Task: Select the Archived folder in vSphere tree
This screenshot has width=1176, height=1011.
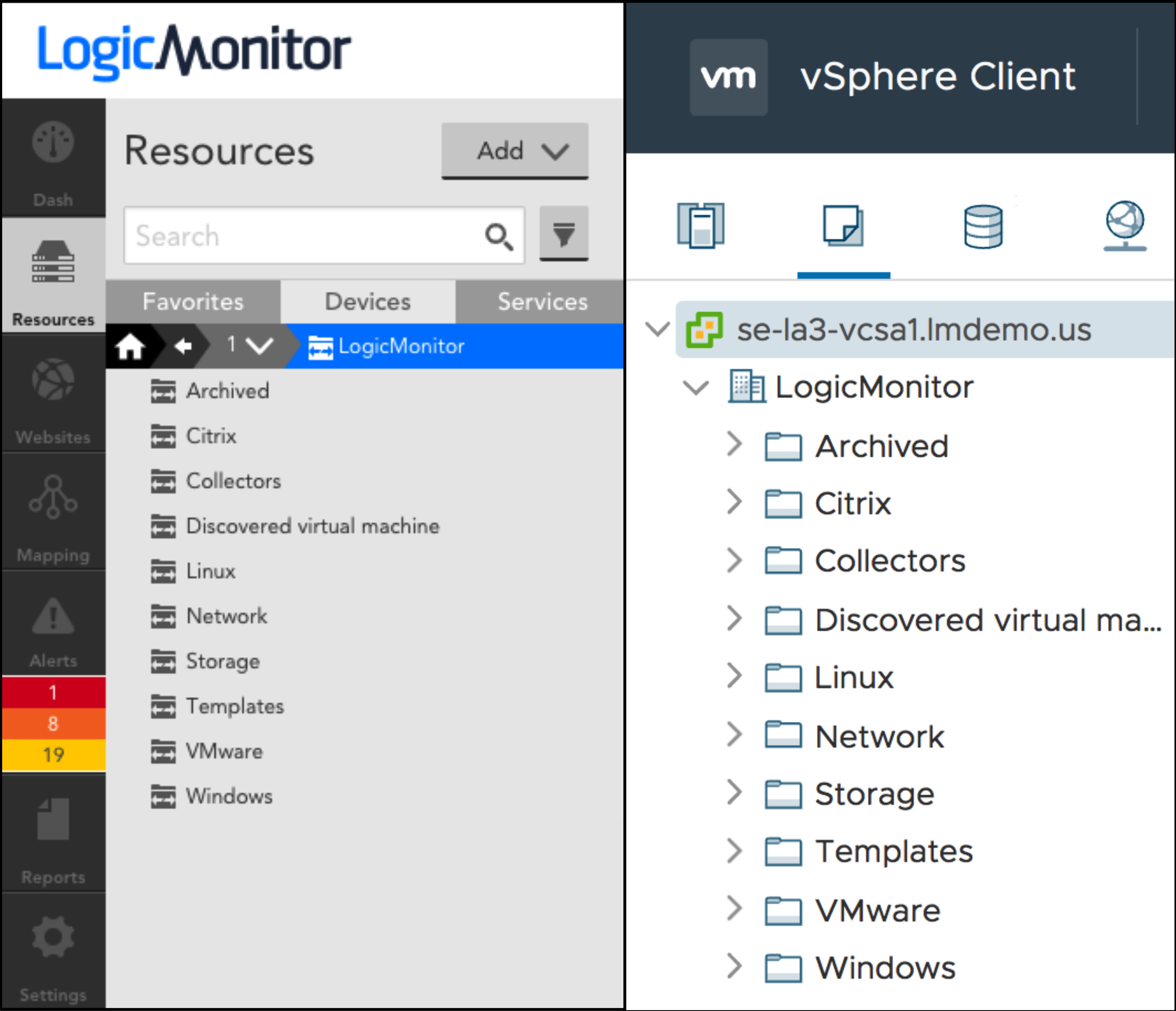Action: click(857, 446)
